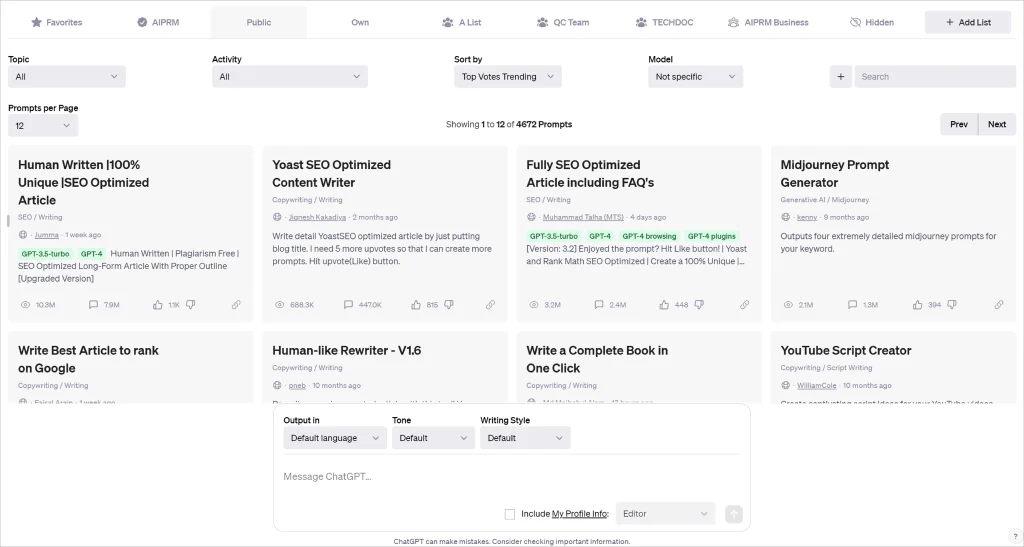Image resolution: width=1024 pixels, height=547 pixels.
Task: Expand the Tone dropdown
Action: 432,438
